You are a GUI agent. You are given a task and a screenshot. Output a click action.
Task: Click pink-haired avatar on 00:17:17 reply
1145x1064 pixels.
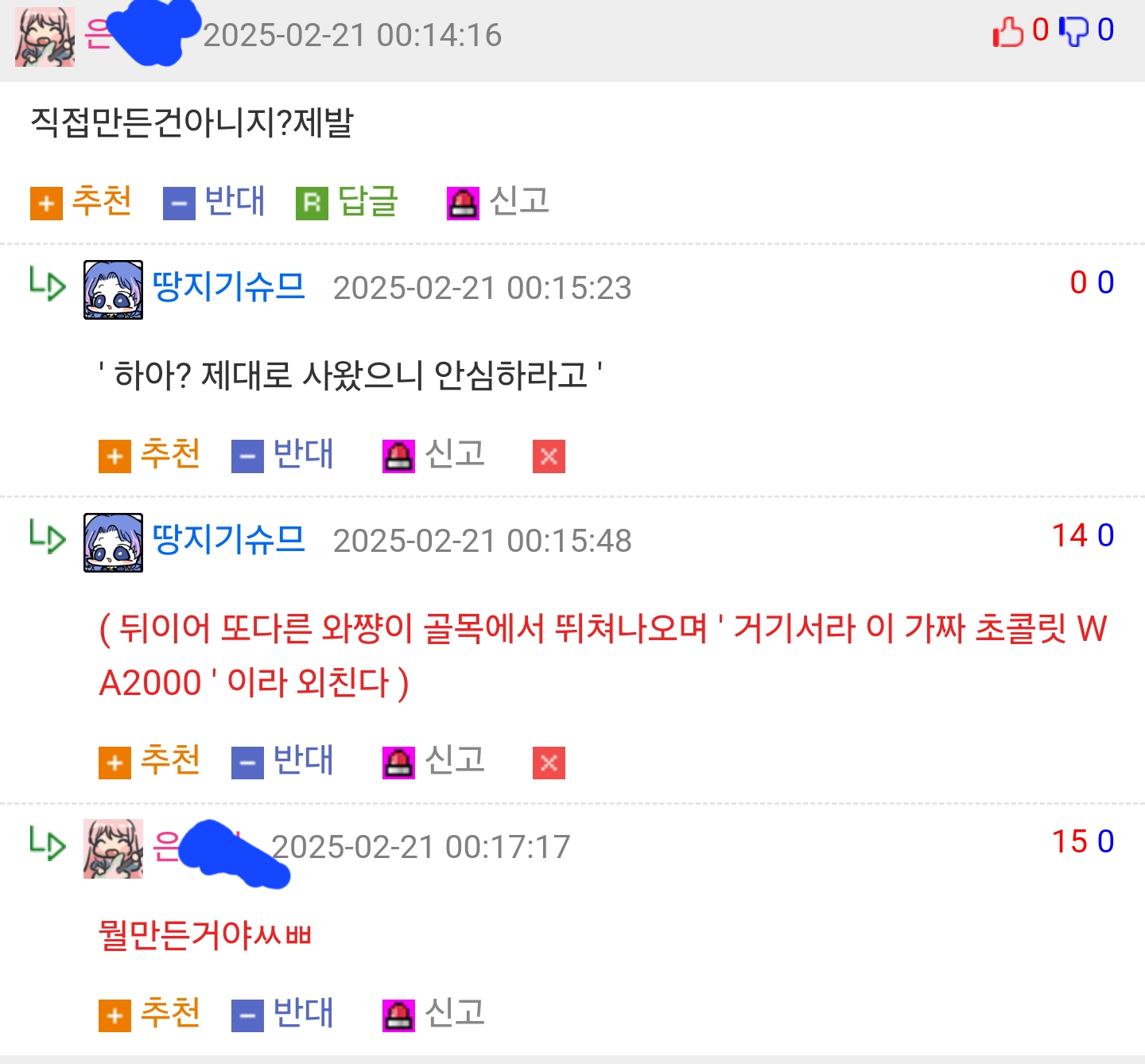coord(114,848)
